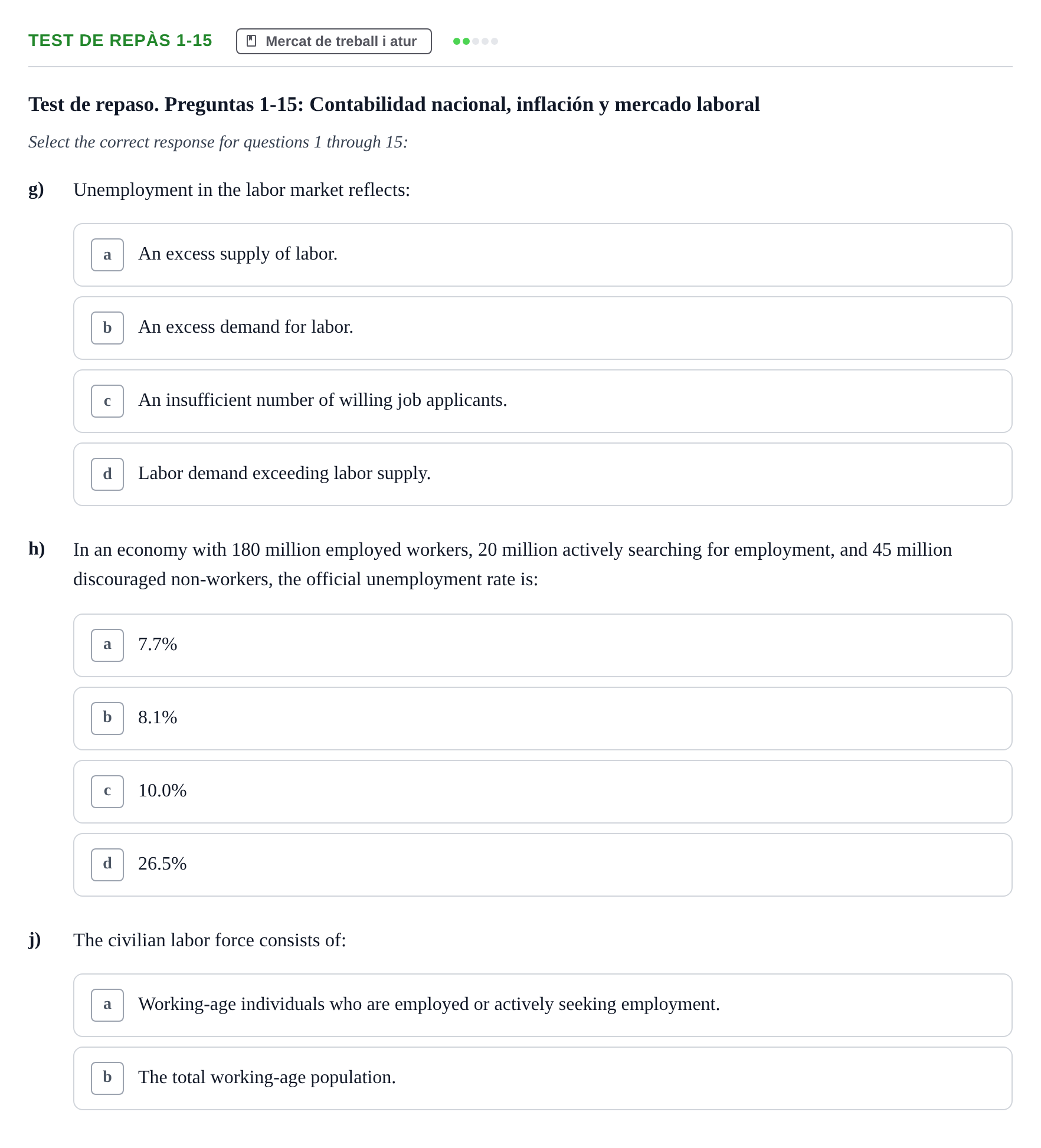Click the question h text about 180 million workers
The height and width of the screenshot is (1148, 1041).
512,565
